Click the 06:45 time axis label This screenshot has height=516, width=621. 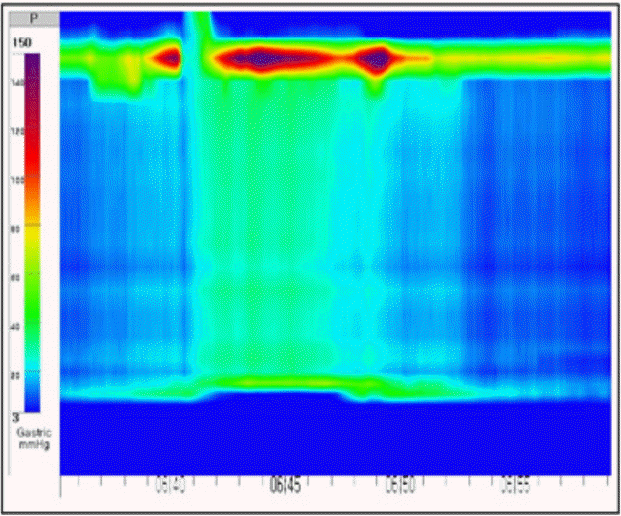(x=285, y=486)
